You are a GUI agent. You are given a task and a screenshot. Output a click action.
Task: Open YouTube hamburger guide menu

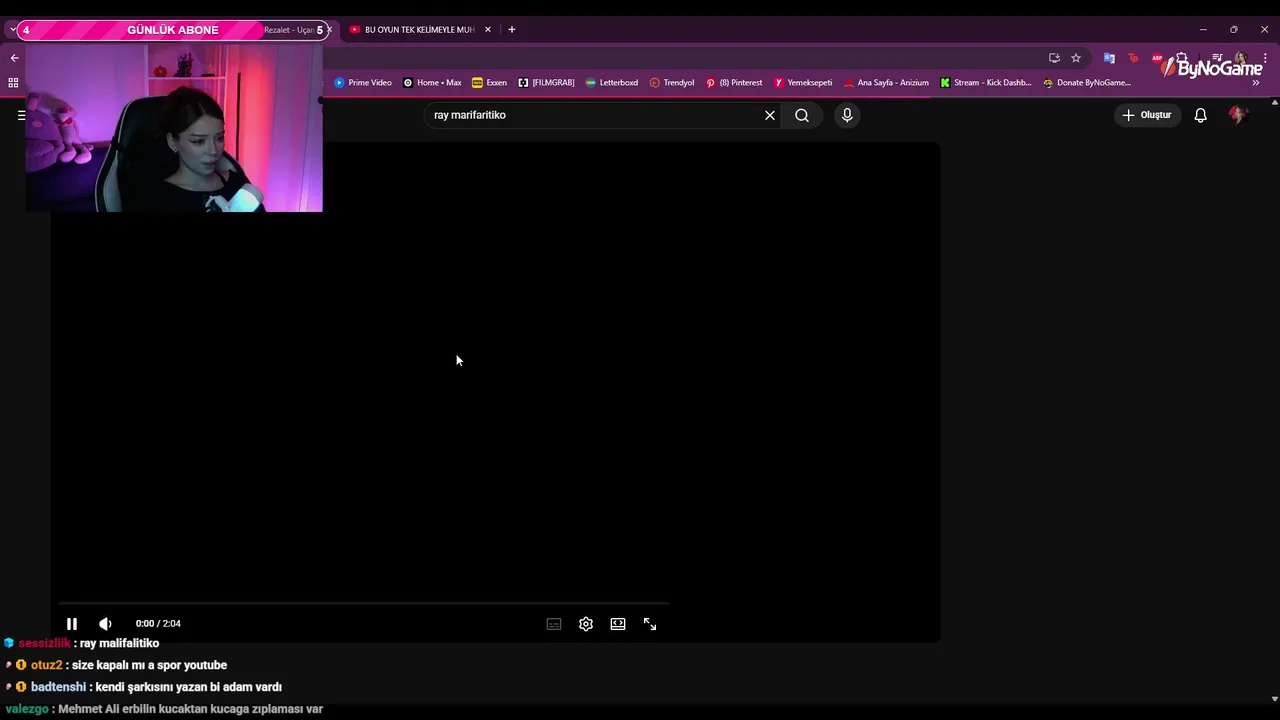[21, 115]
